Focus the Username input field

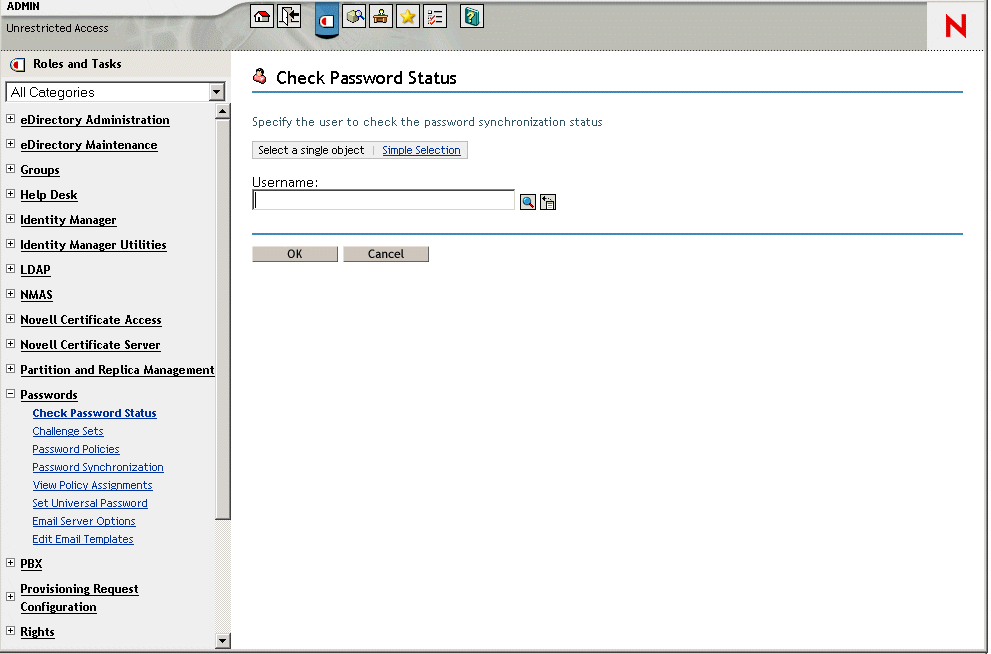(383, 200)
